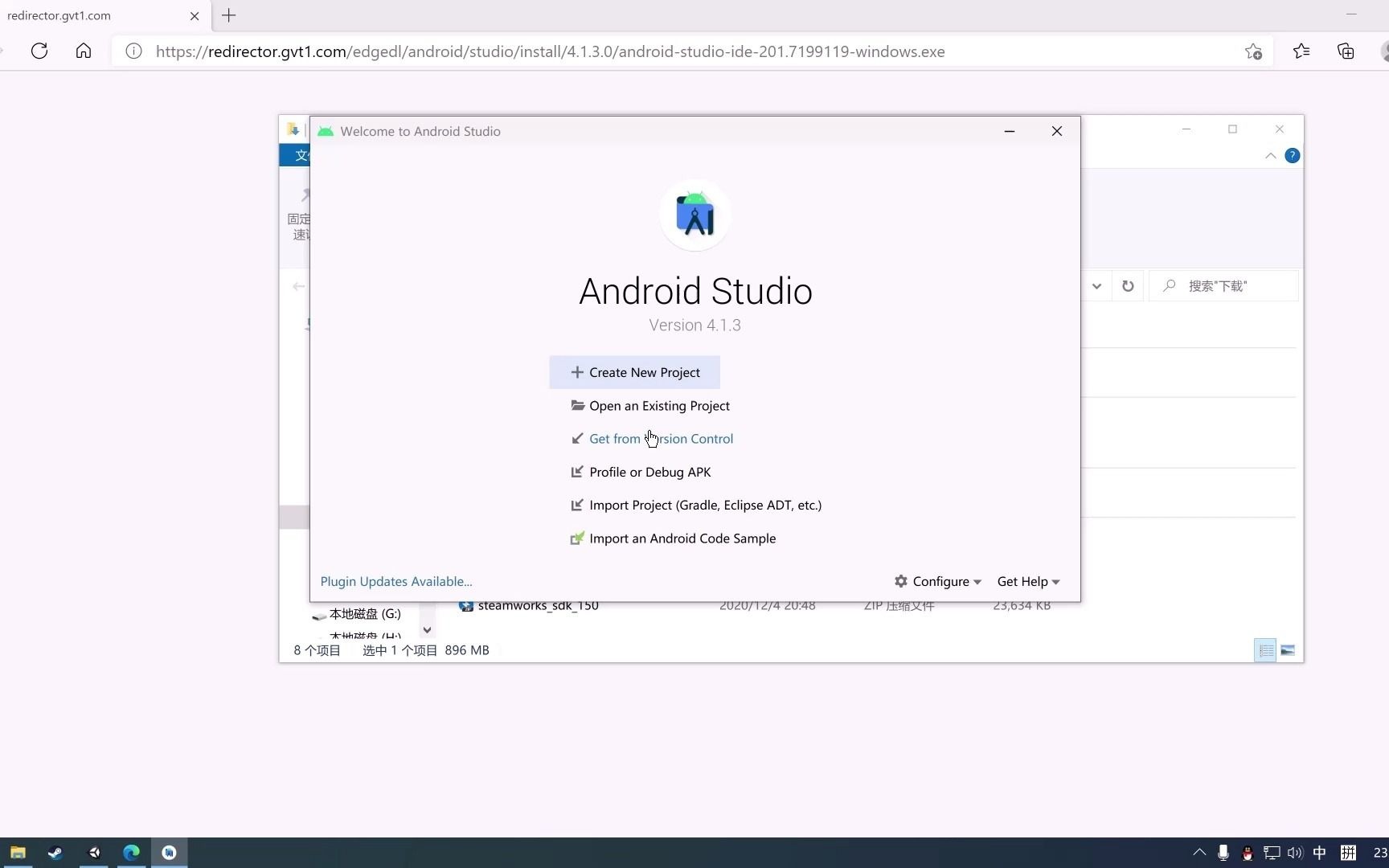Select steamworks_sdk_150 file in Explorer
Image resolution: width=1389 pixels, height=868 pixels.
[x=538, y=606]
